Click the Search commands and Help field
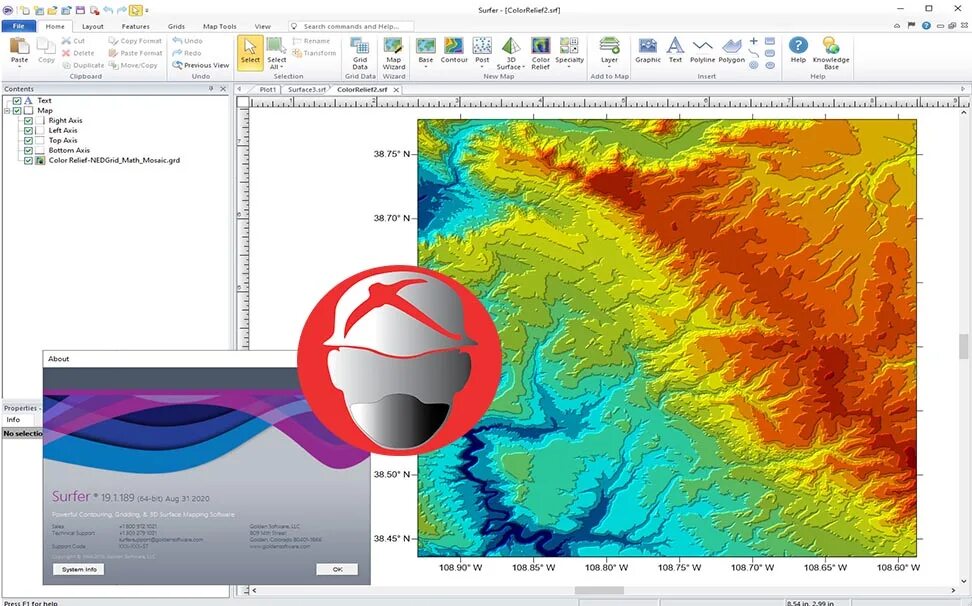 351,27
